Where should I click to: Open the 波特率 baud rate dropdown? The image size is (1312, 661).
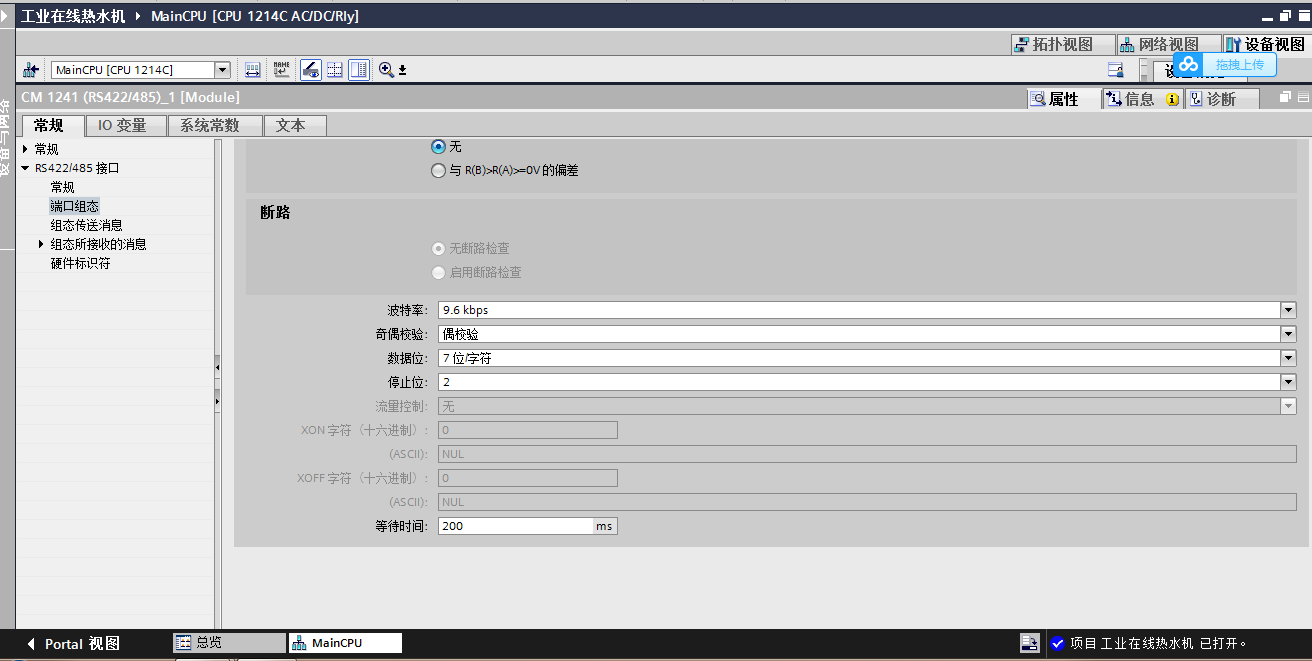[x=1288, y=310]
